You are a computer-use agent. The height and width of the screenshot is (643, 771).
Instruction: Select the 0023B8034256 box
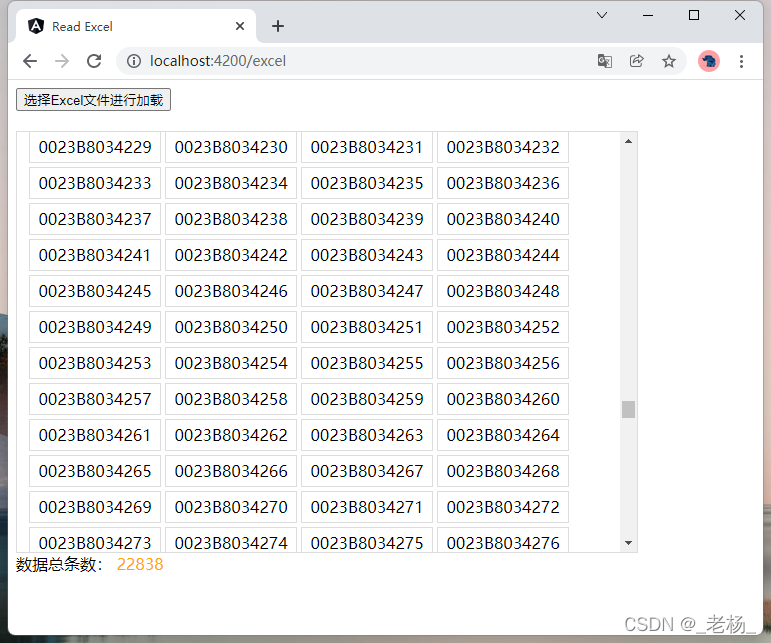tap(503, 363)
